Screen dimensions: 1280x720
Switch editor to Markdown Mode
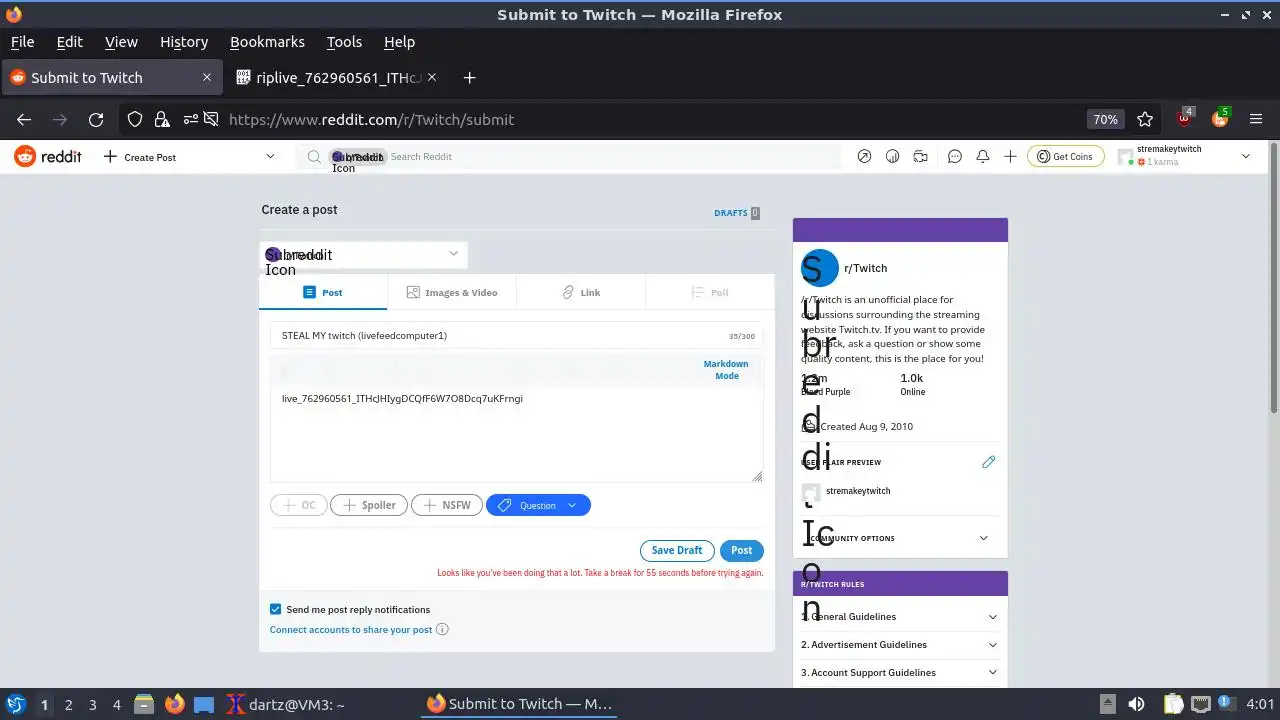726,370
